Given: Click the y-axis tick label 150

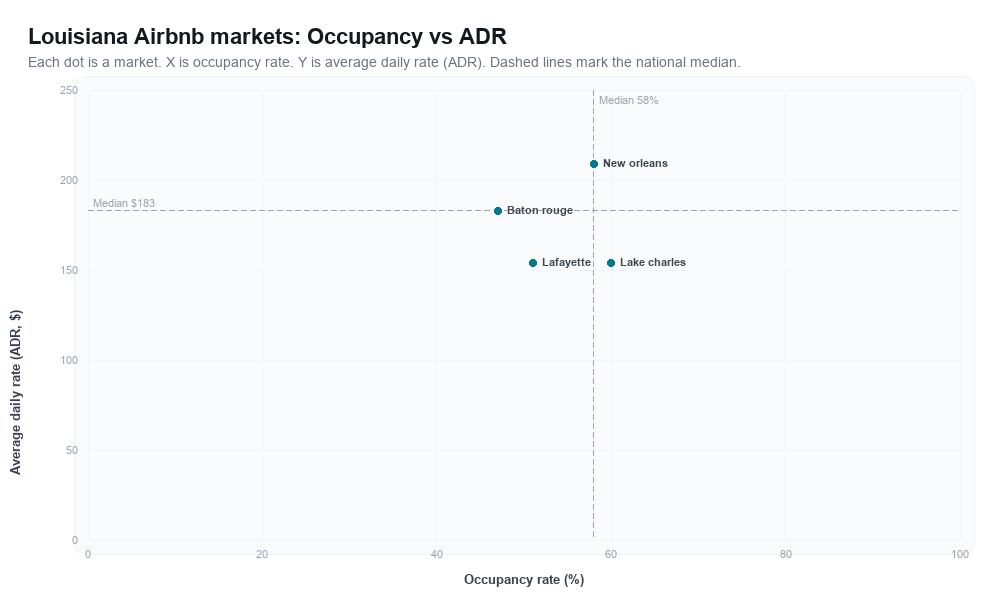Looking at the screenshot, I should (69, 270).
